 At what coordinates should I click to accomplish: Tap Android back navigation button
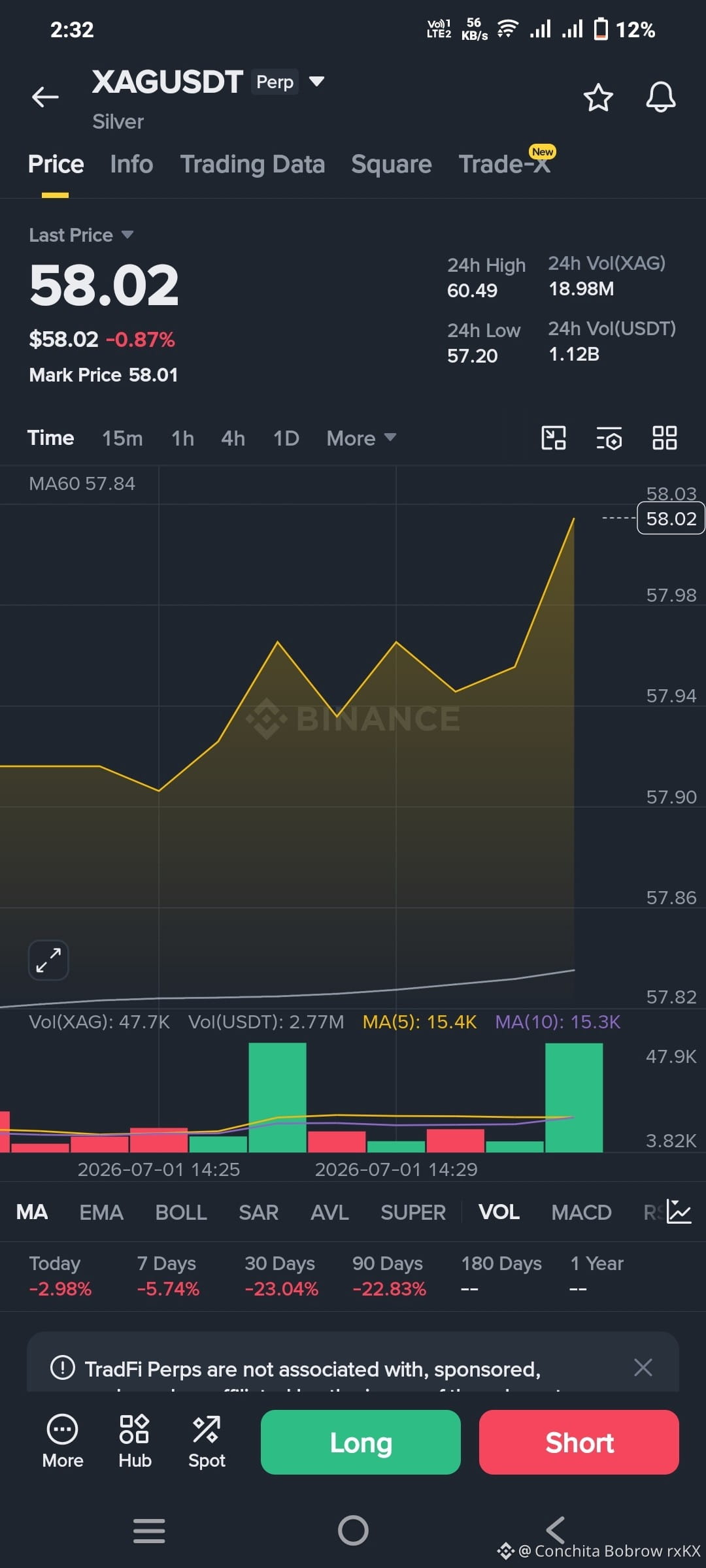[x=556, y=1530]
